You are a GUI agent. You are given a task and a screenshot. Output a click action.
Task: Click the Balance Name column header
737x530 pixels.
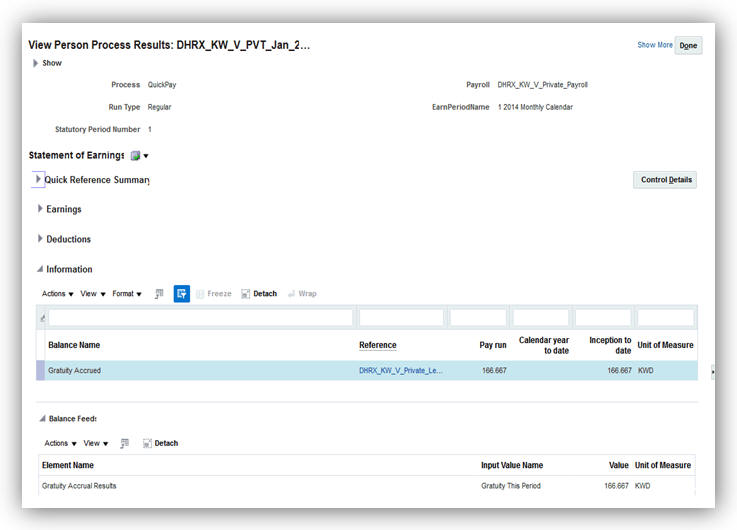[x=74, y=345]
